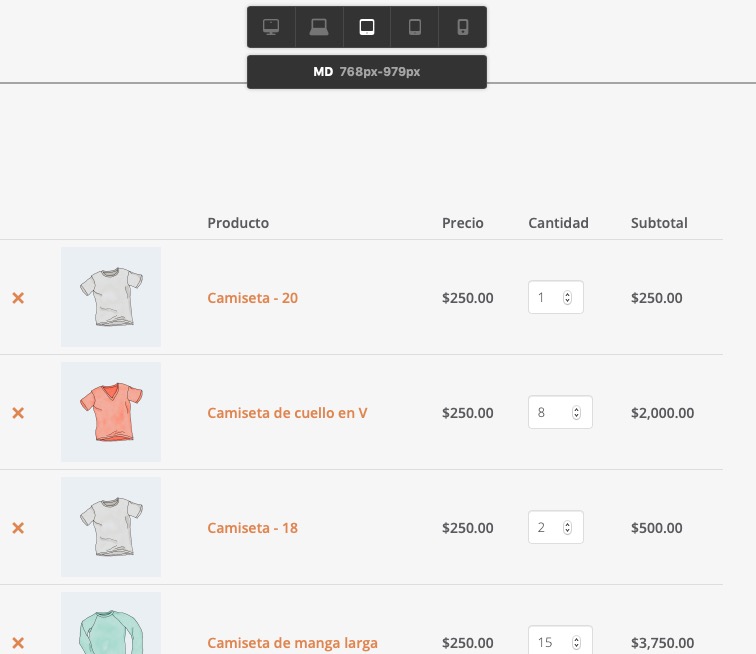Remove Camiseta de cuello en V item
Image resolution: width=756 pixels, height=654 pixels.
point(18,413)
